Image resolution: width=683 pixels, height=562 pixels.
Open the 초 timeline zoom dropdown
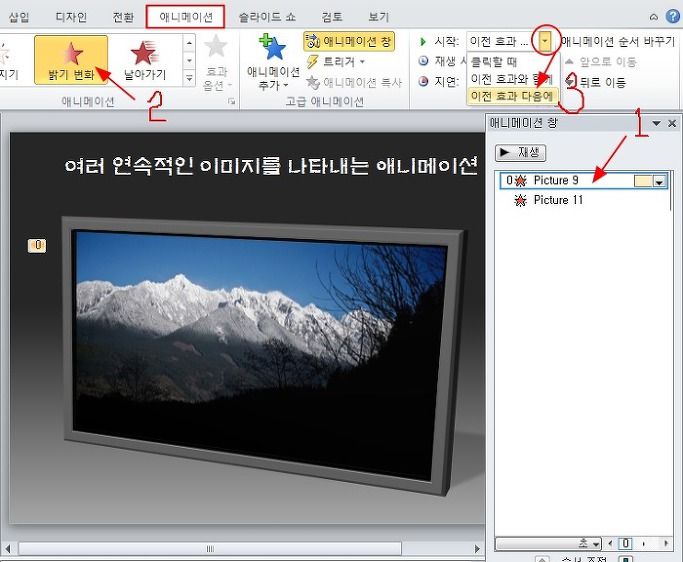[549, 543]
